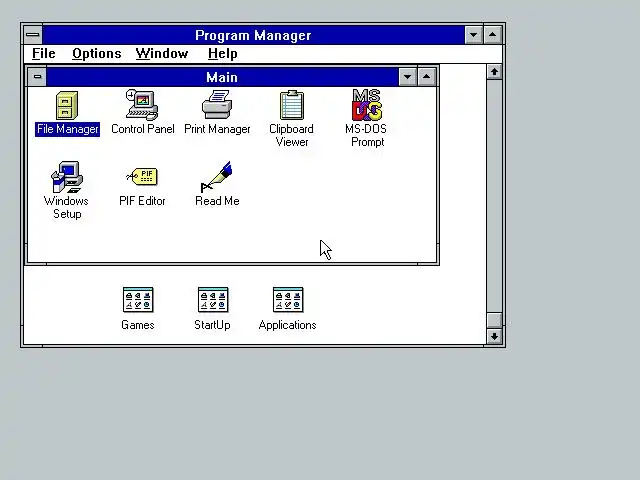
Task: Click the vertical scrollbar's down arrow
Action: pos(494,336)
